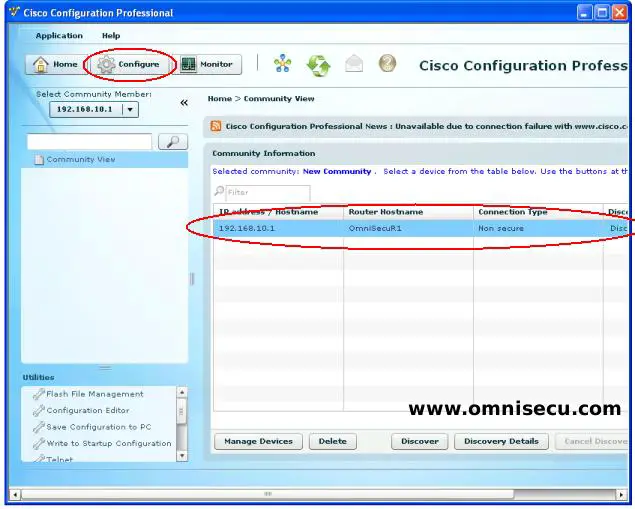Close the Cisco Configuration Professional window
635x509 pixels.
point(620,13)
